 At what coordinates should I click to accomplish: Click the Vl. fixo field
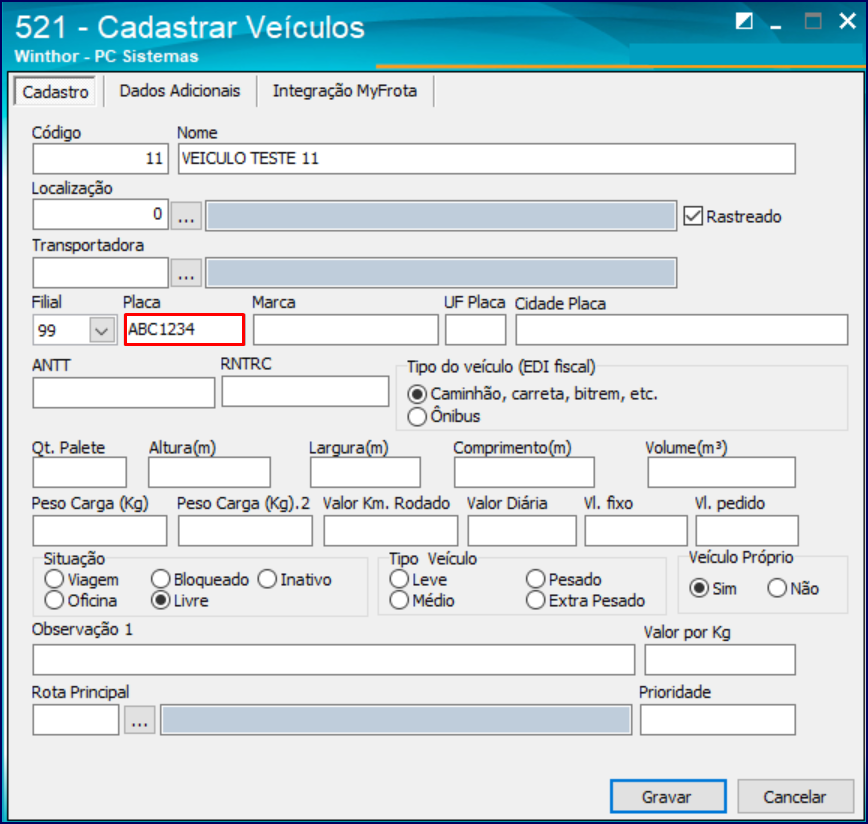click(636, 531)
